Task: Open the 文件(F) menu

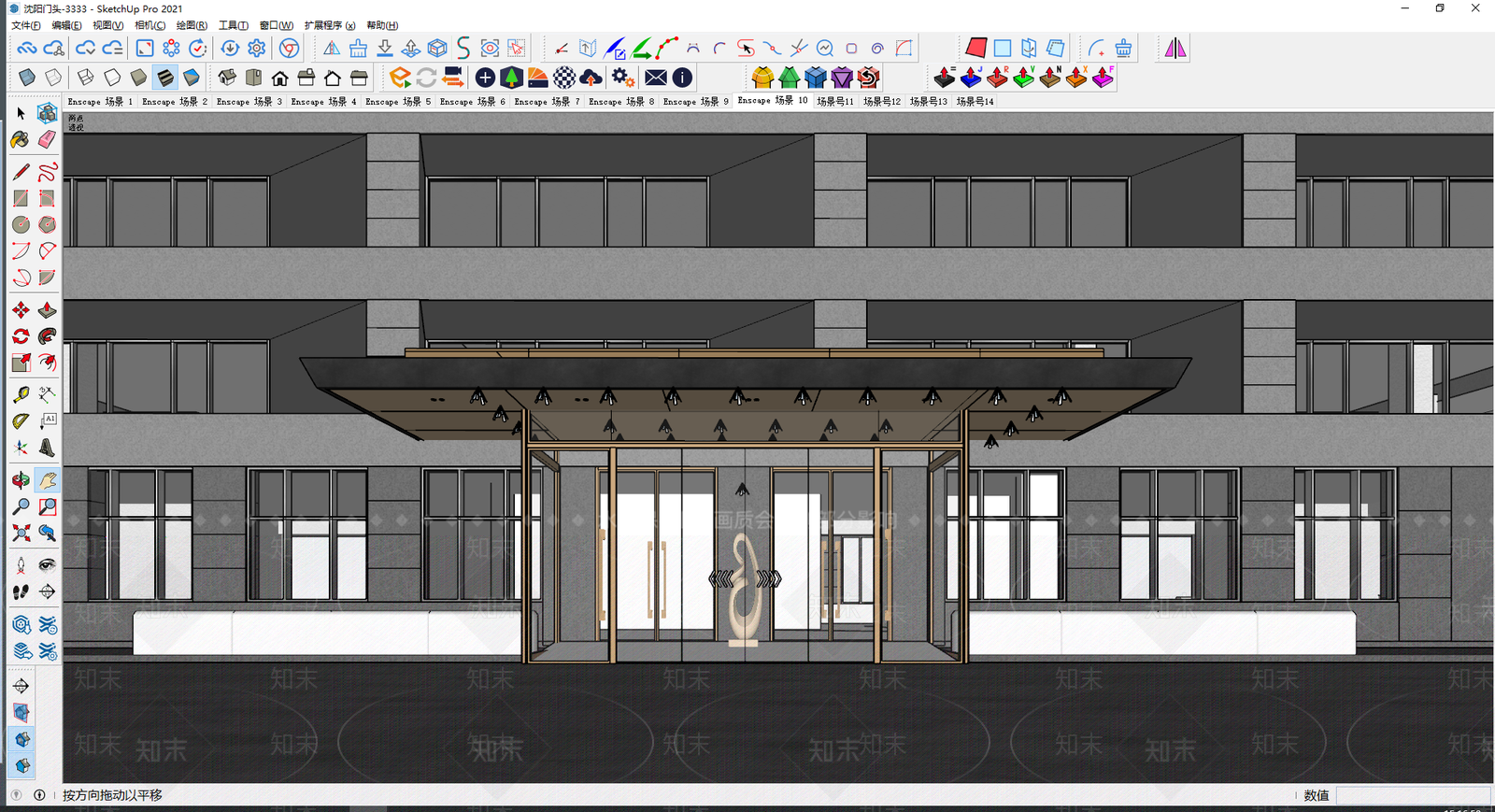Action: point(26,25)
